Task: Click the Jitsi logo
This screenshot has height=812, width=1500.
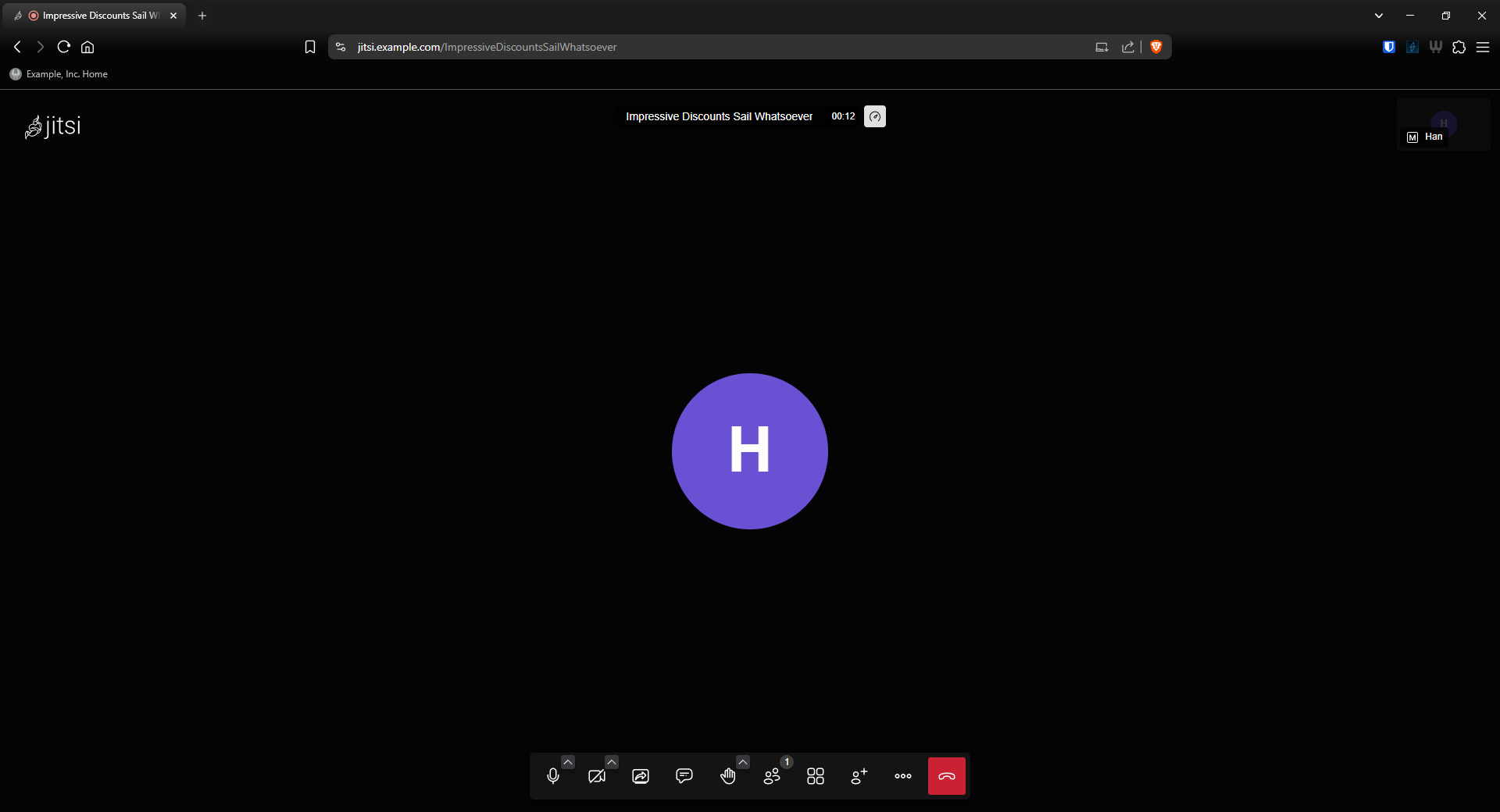Action: (53, 126)
